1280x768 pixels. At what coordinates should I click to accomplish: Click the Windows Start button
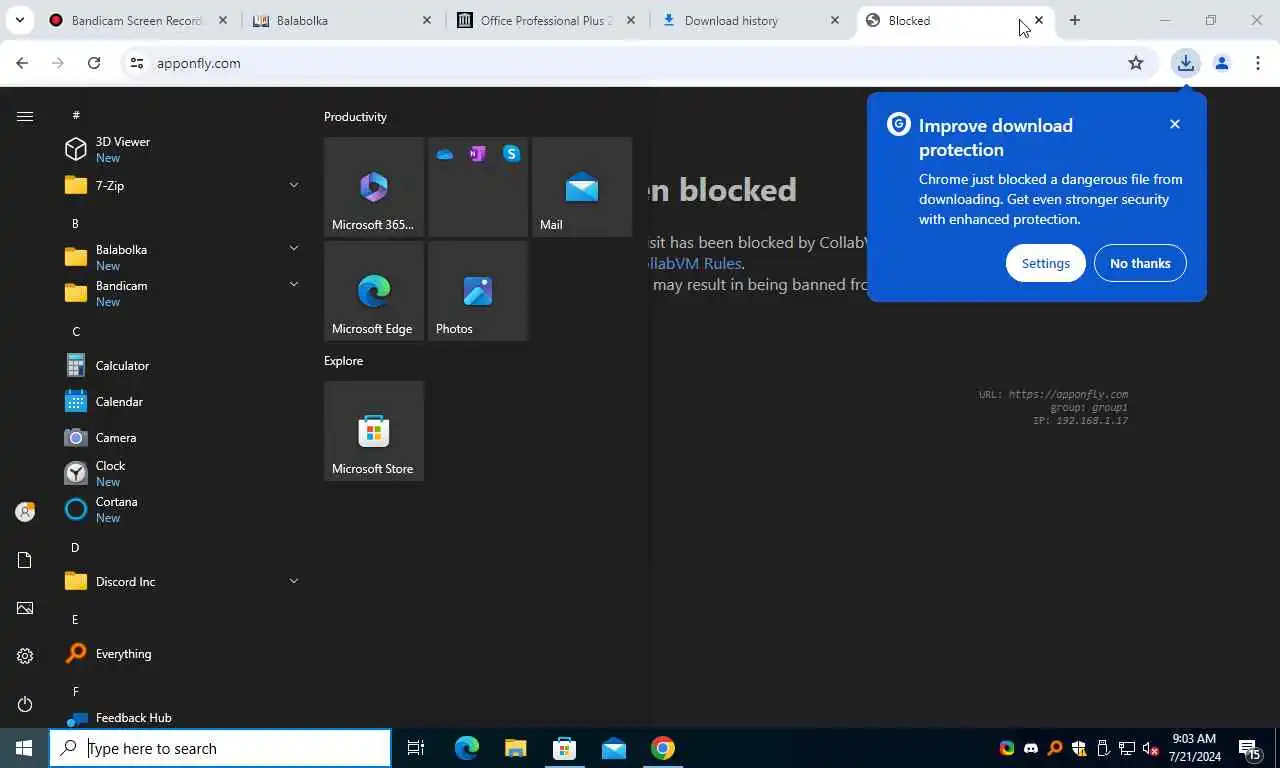tap(24, 748)
